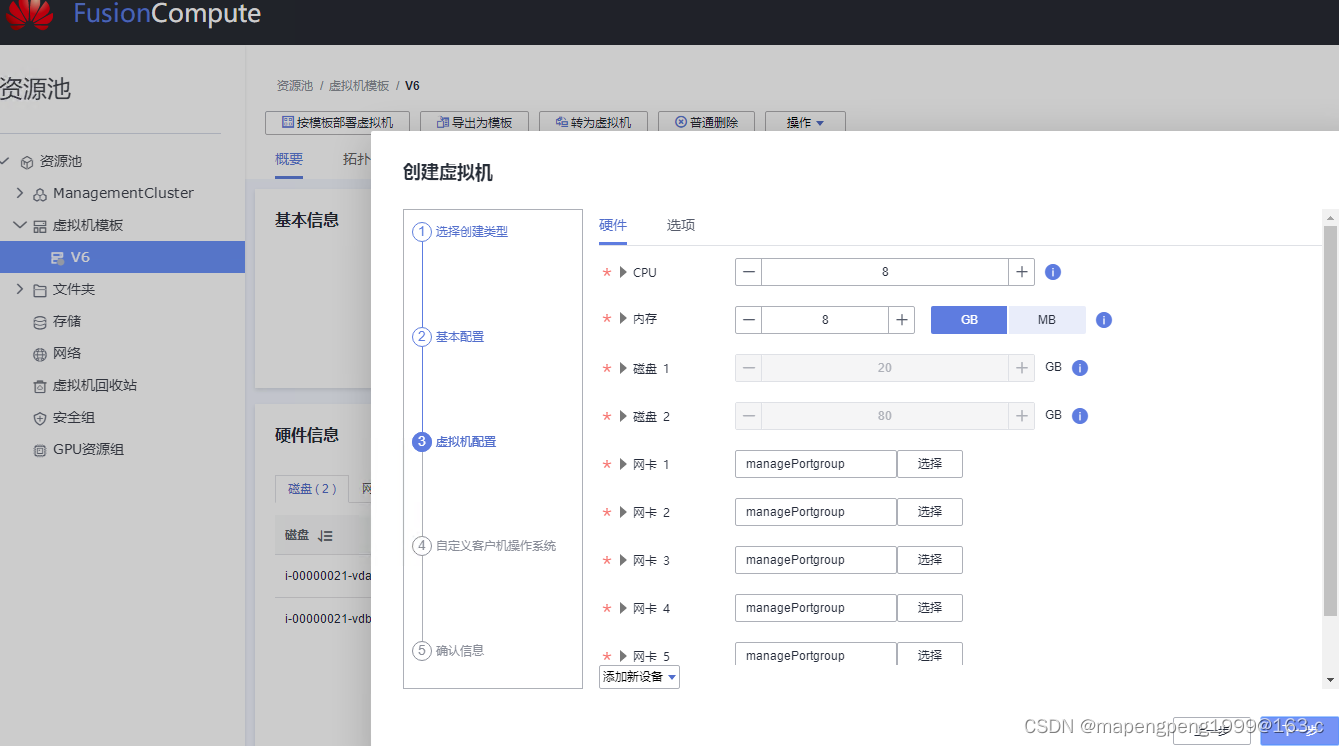Expand the 网卡 3 settings row

(624, 560)
